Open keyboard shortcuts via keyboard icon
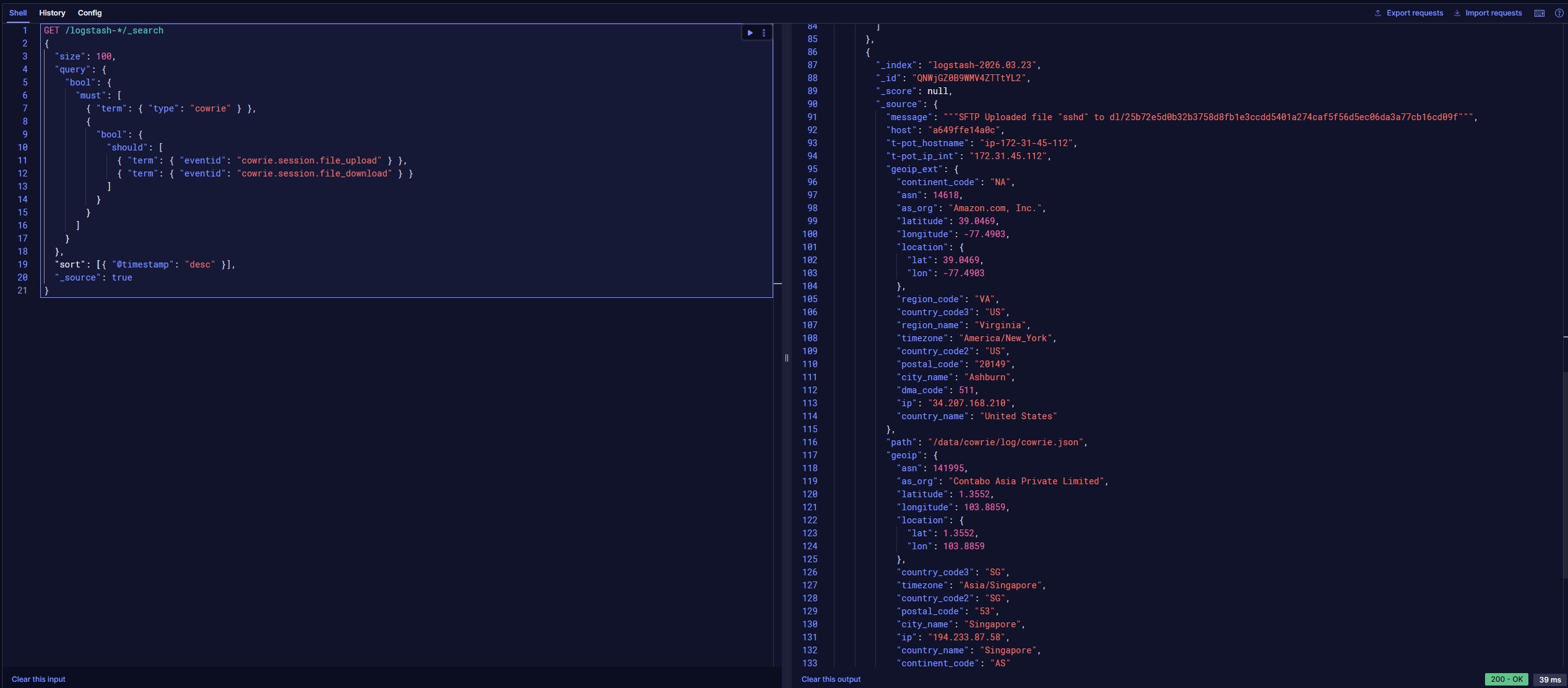 [1539, 13]
